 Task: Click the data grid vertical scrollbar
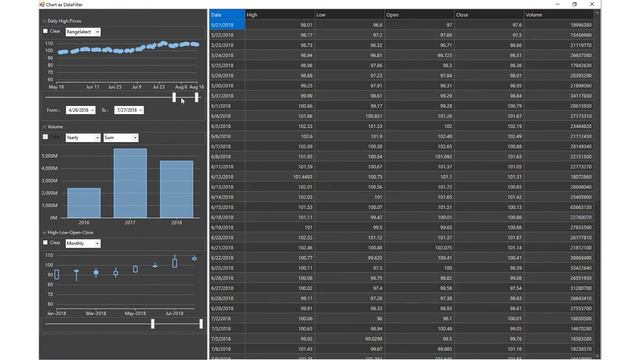pos(597,184)
